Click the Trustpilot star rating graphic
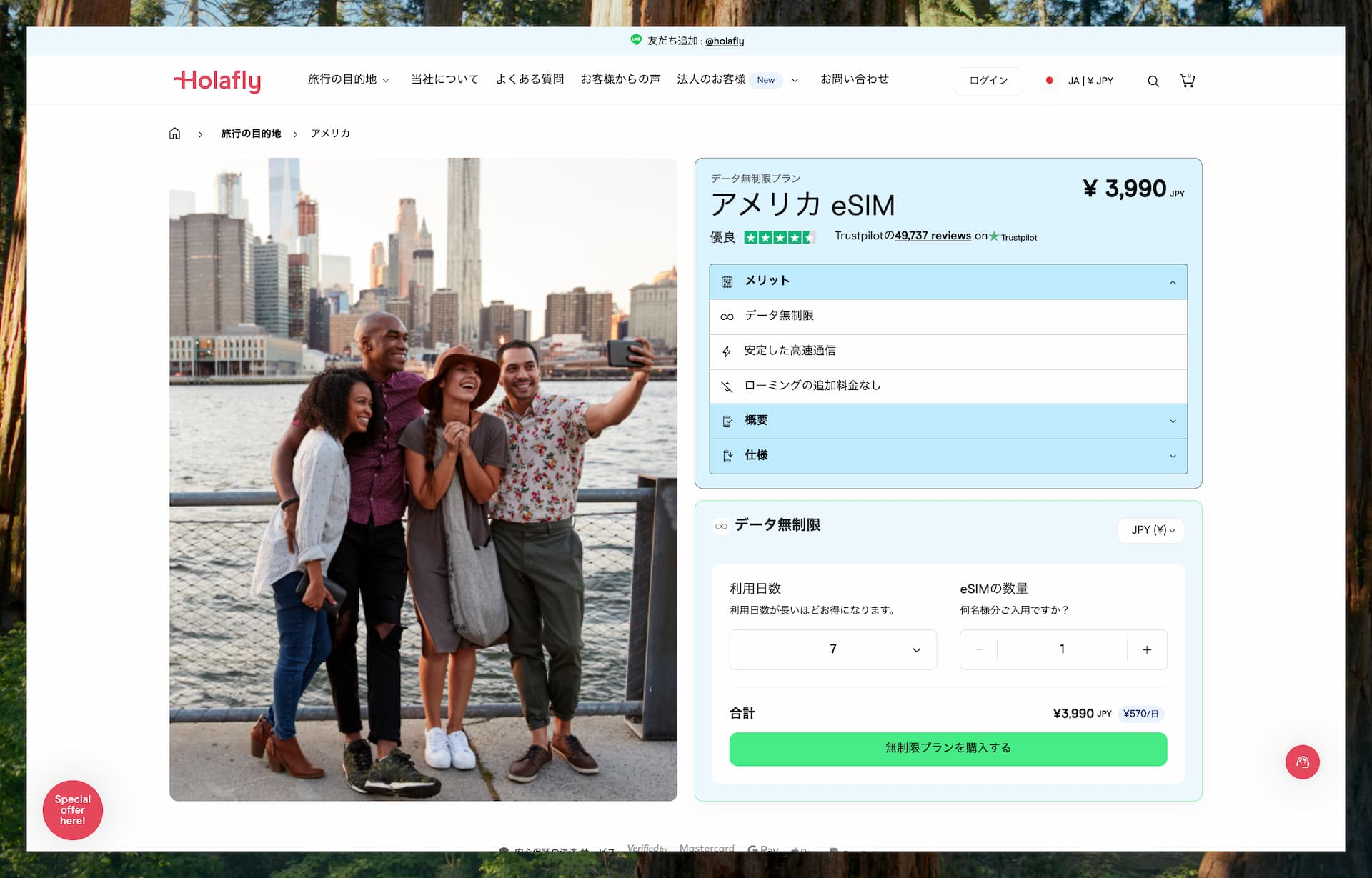The width and height of the screenshot is (1372, 878). click(780, 237)
